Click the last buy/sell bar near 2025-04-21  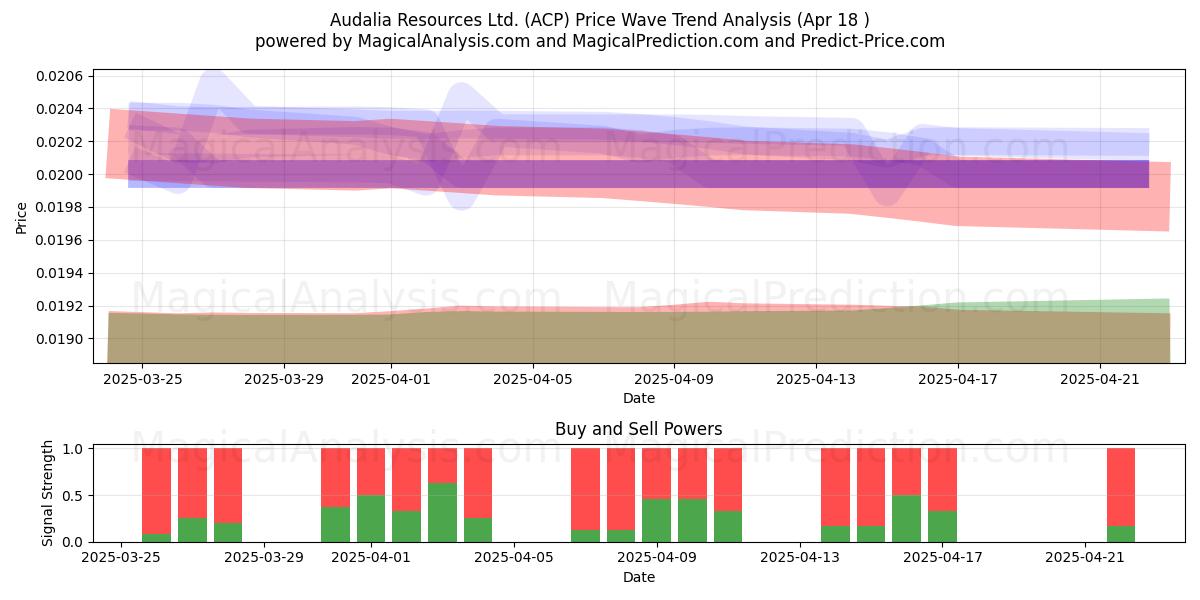[1121, 495]
